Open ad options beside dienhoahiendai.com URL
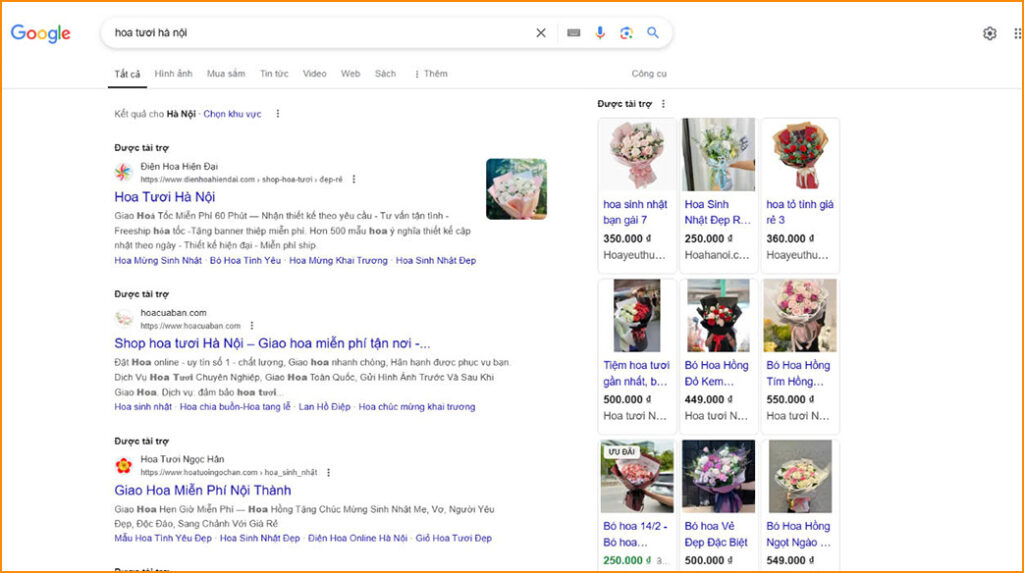Screen dimensions: 1024x573 (x=354, y=179)
